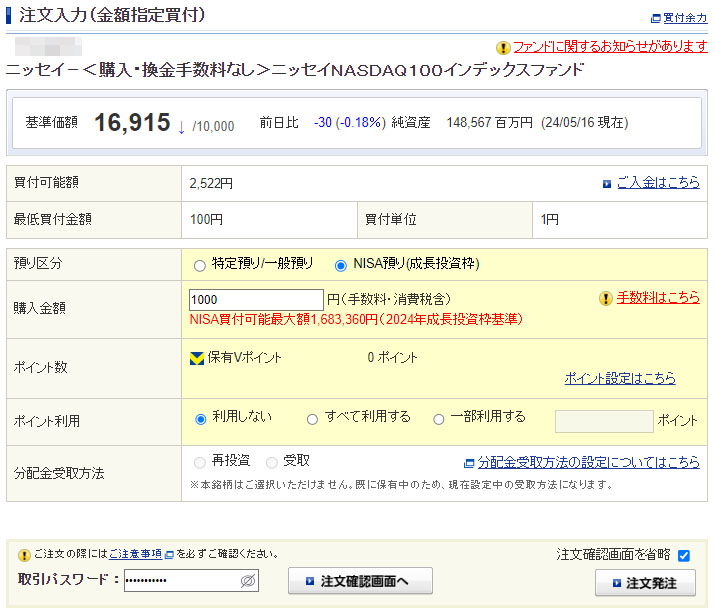The height and width of the screenshot is (616, 716).
Task: Click the 保有Vポイント logo icon
Action: pyautogui.click(x=197, y=358)
